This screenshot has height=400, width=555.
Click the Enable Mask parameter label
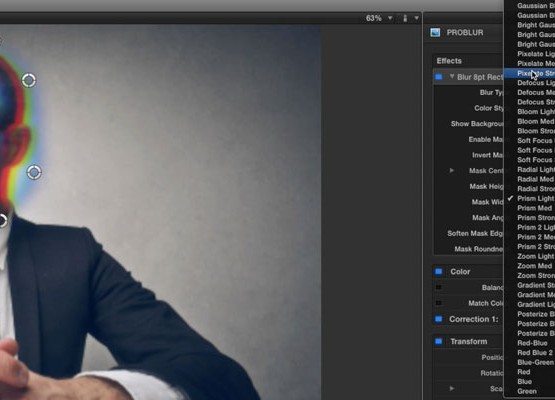tap(486, 139)
